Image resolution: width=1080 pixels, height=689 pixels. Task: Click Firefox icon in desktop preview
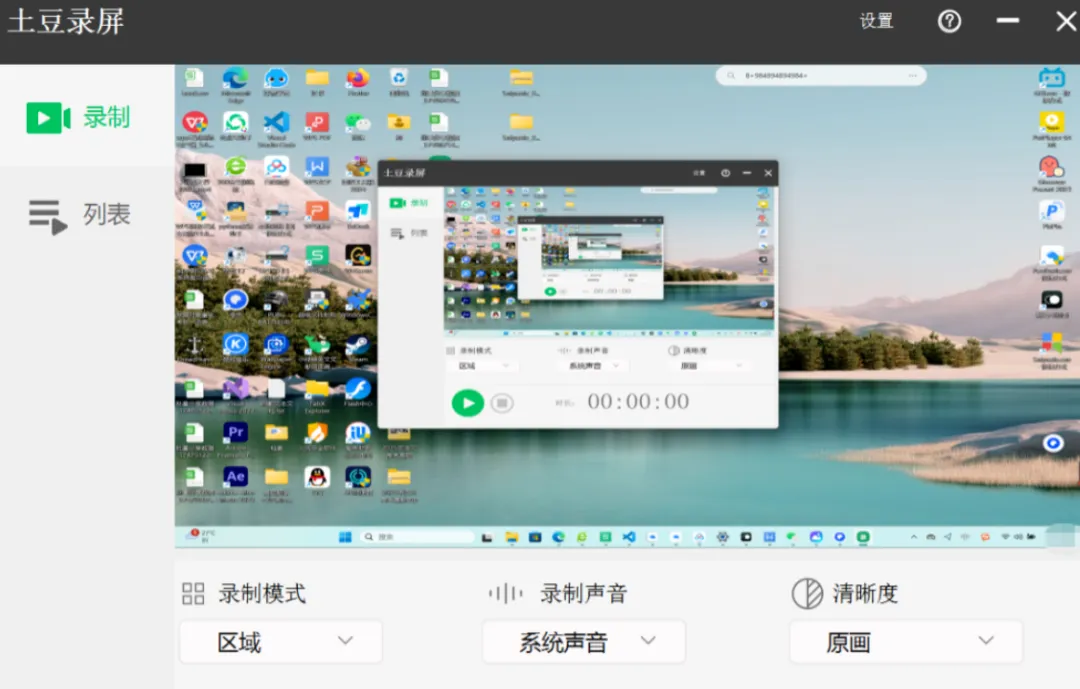(358, 79)
